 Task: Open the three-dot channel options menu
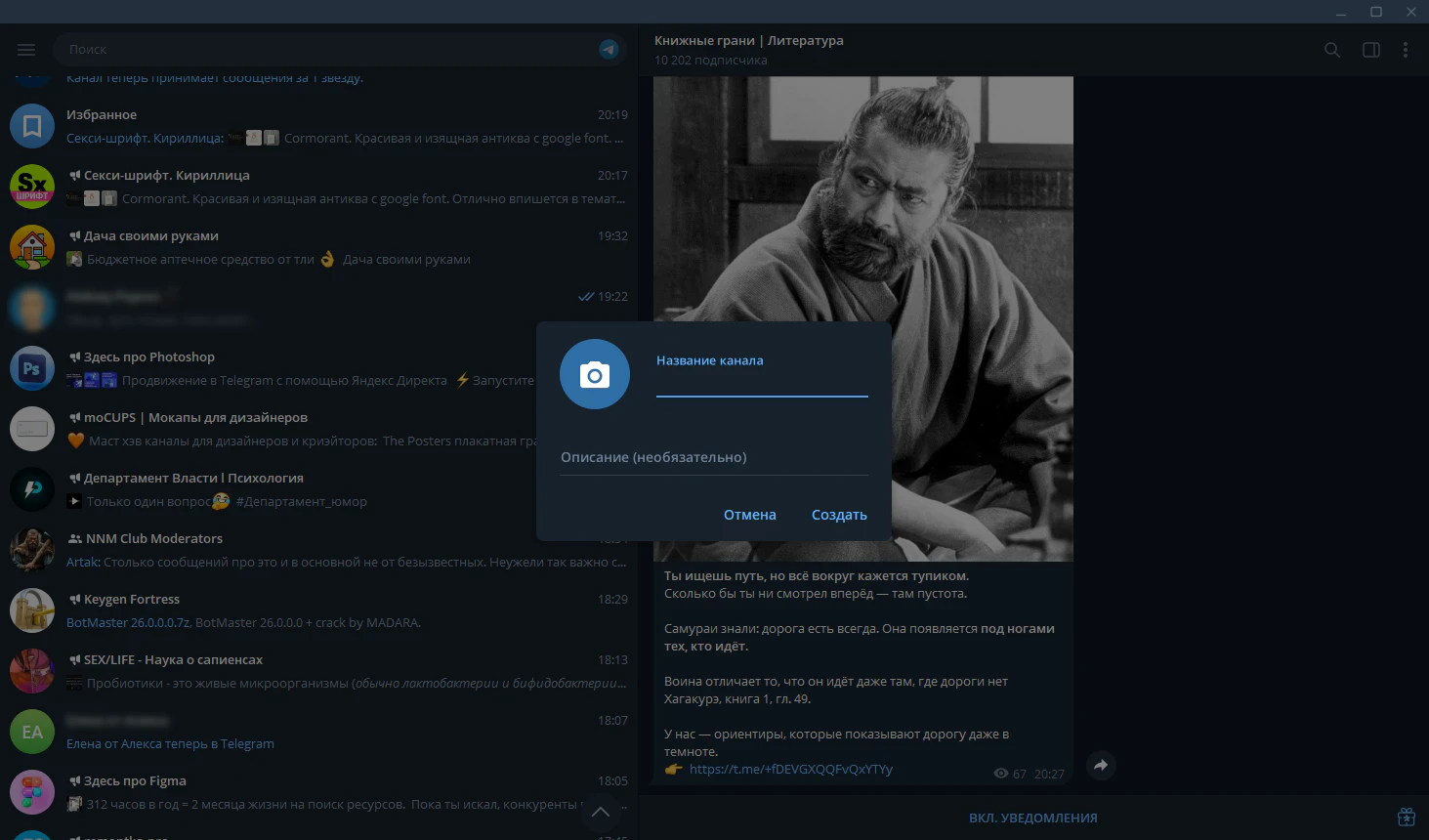point(1405,50)
